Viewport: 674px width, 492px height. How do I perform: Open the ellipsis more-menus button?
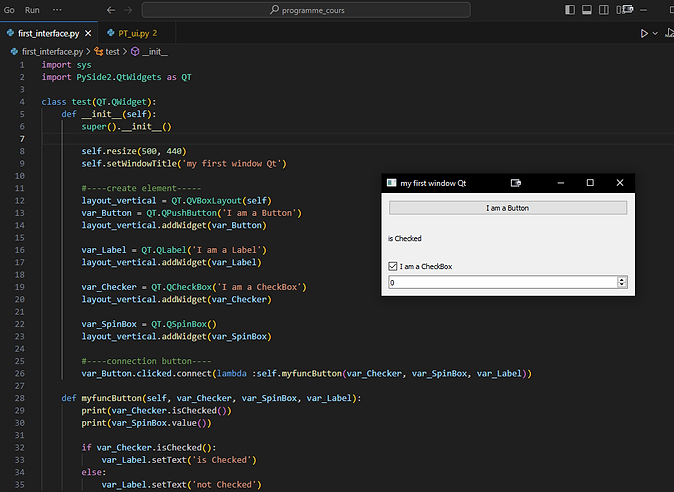pos(57,9)
